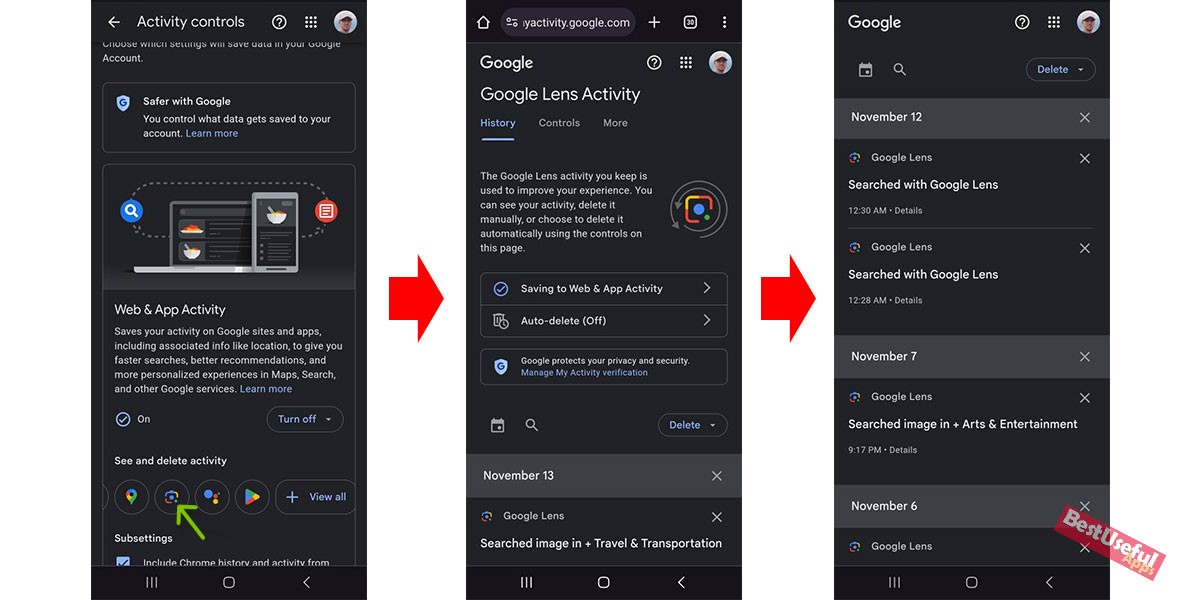Open Chrome three-dot overflow menu
Screen dimensions: 1200x600
pos(724,22)
